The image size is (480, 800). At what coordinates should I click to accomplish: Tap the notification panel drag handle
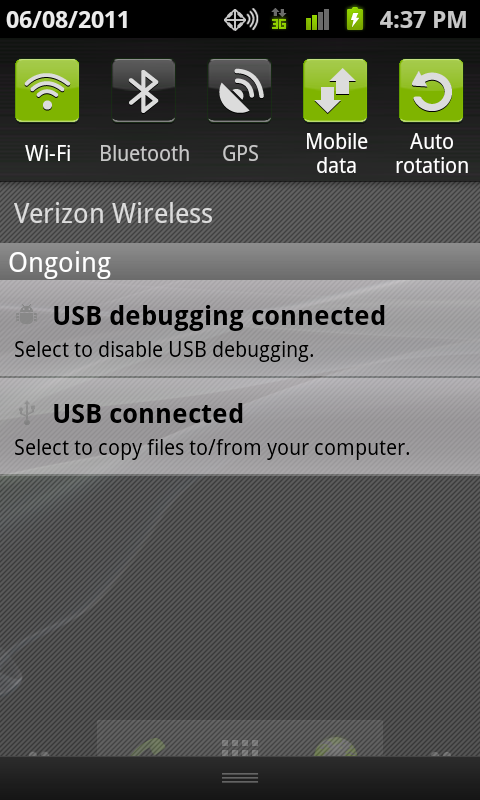pos(240,778)
